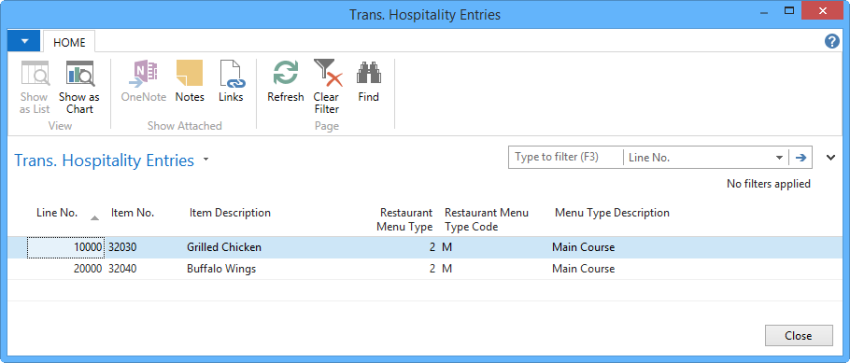Sort by the Line No. column header
Screen dimensions: 850x363
tap(57, 213)
